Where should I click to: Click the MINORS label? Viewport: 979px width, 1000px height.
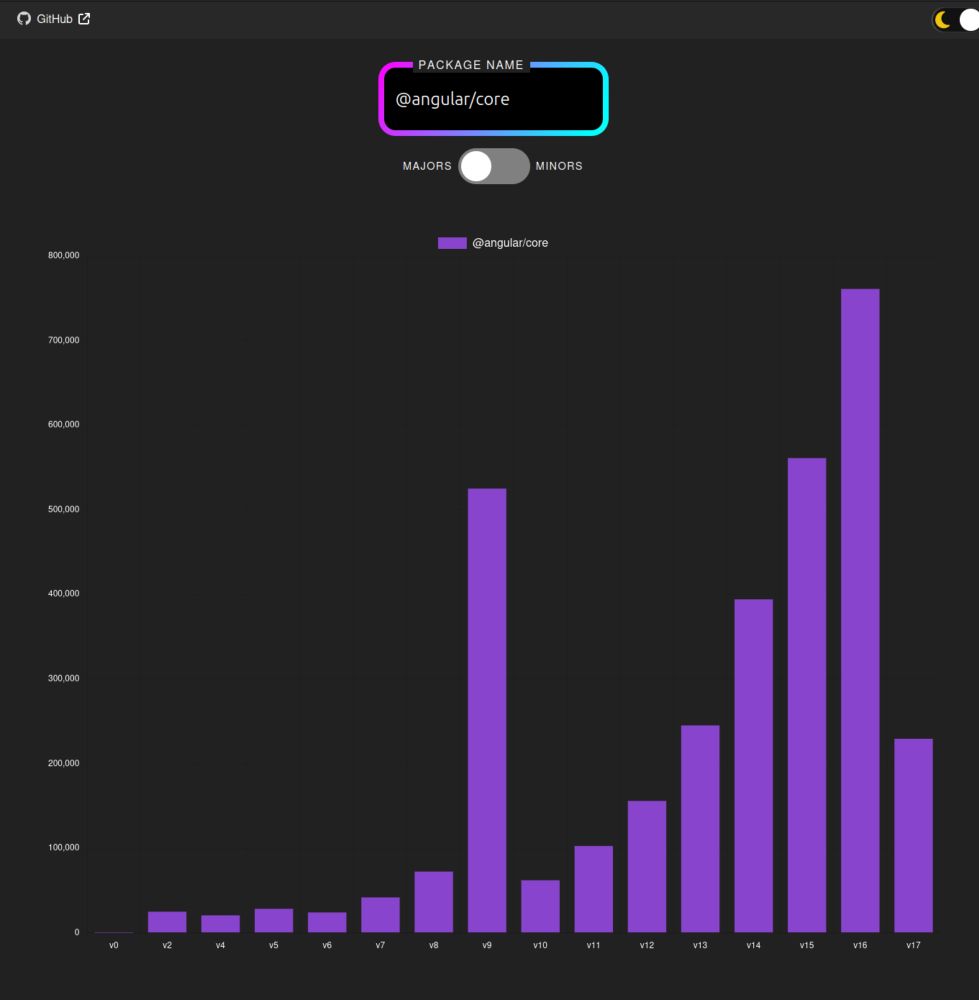(x=559, y=166)
